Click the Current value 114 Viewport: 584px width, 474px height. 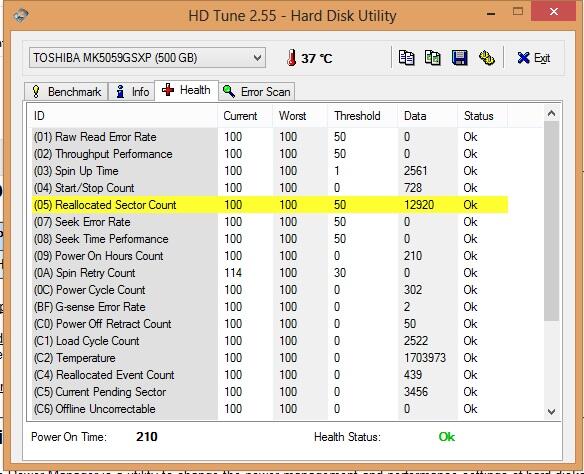point(233,273)
